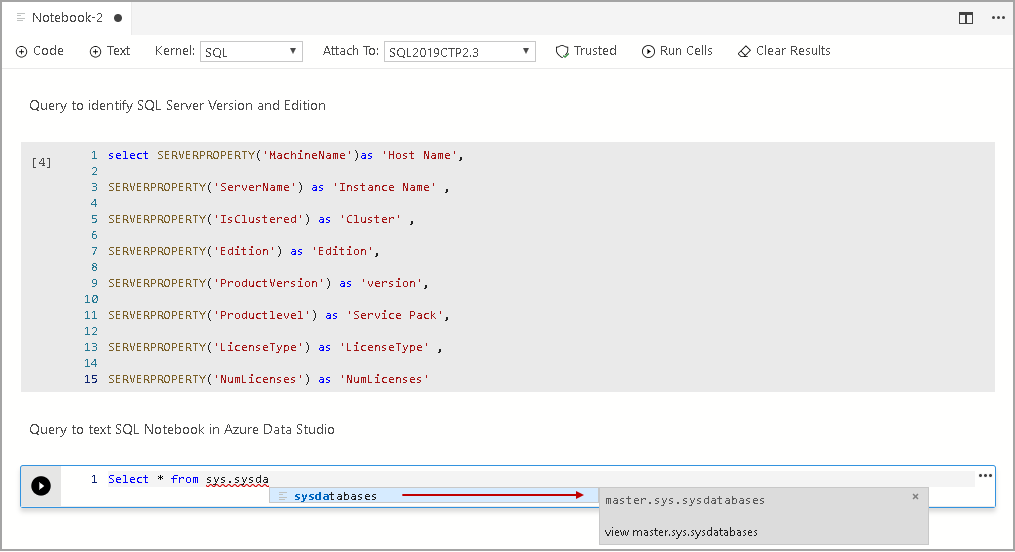Click Clear Results button

pos(784,51)
